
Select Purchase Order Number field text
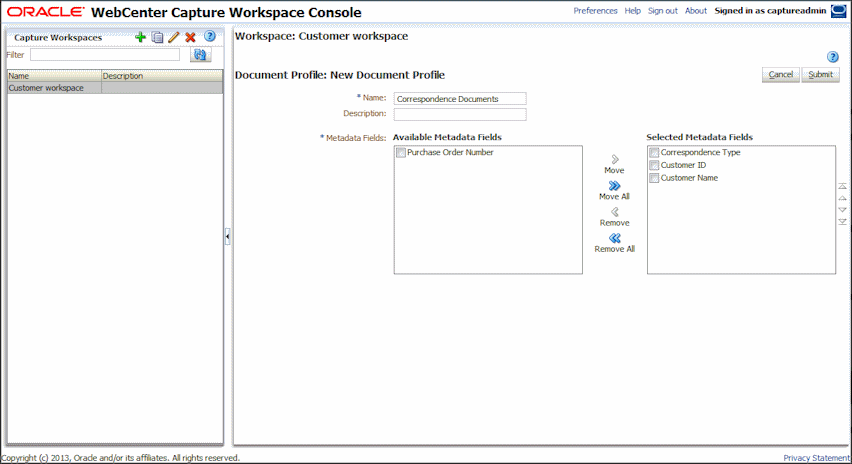pyautogui.click(x=450, y=153)
